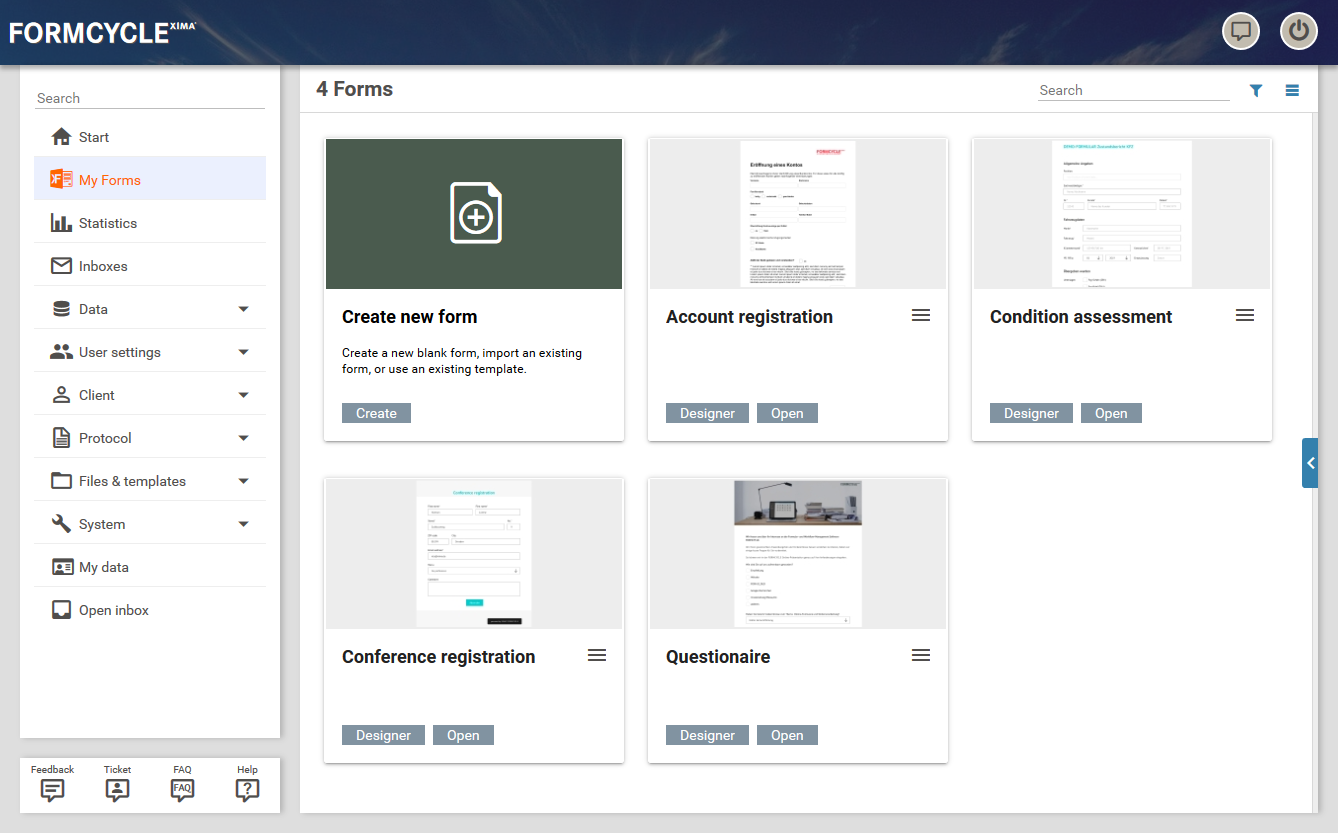The width and height of the screenshot is (1338, 833).
Task: Click the Client person icon
Action: click(x=62, y=395)
